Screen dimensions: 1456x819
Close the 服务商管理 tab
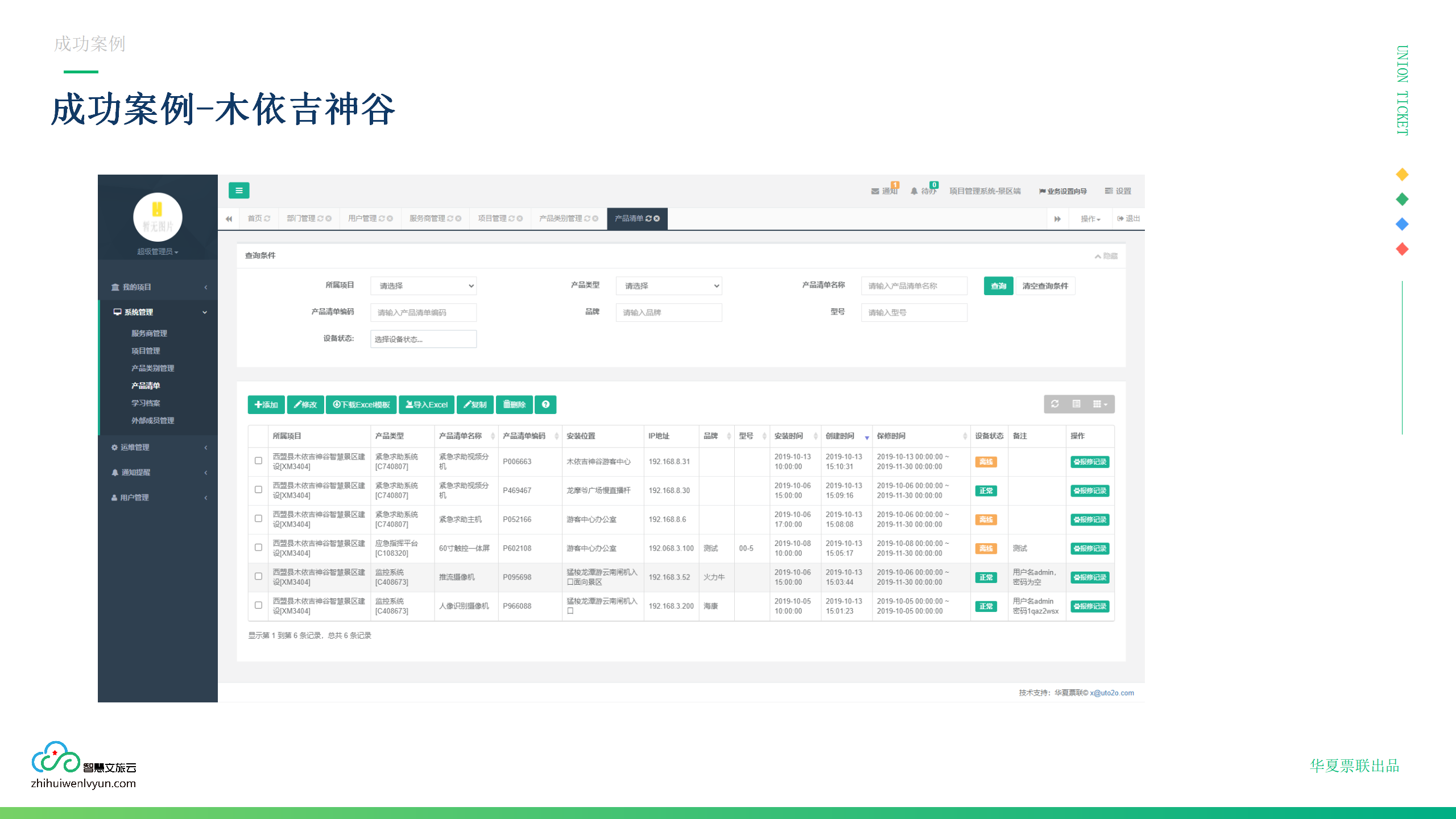(x=458, y=218)
